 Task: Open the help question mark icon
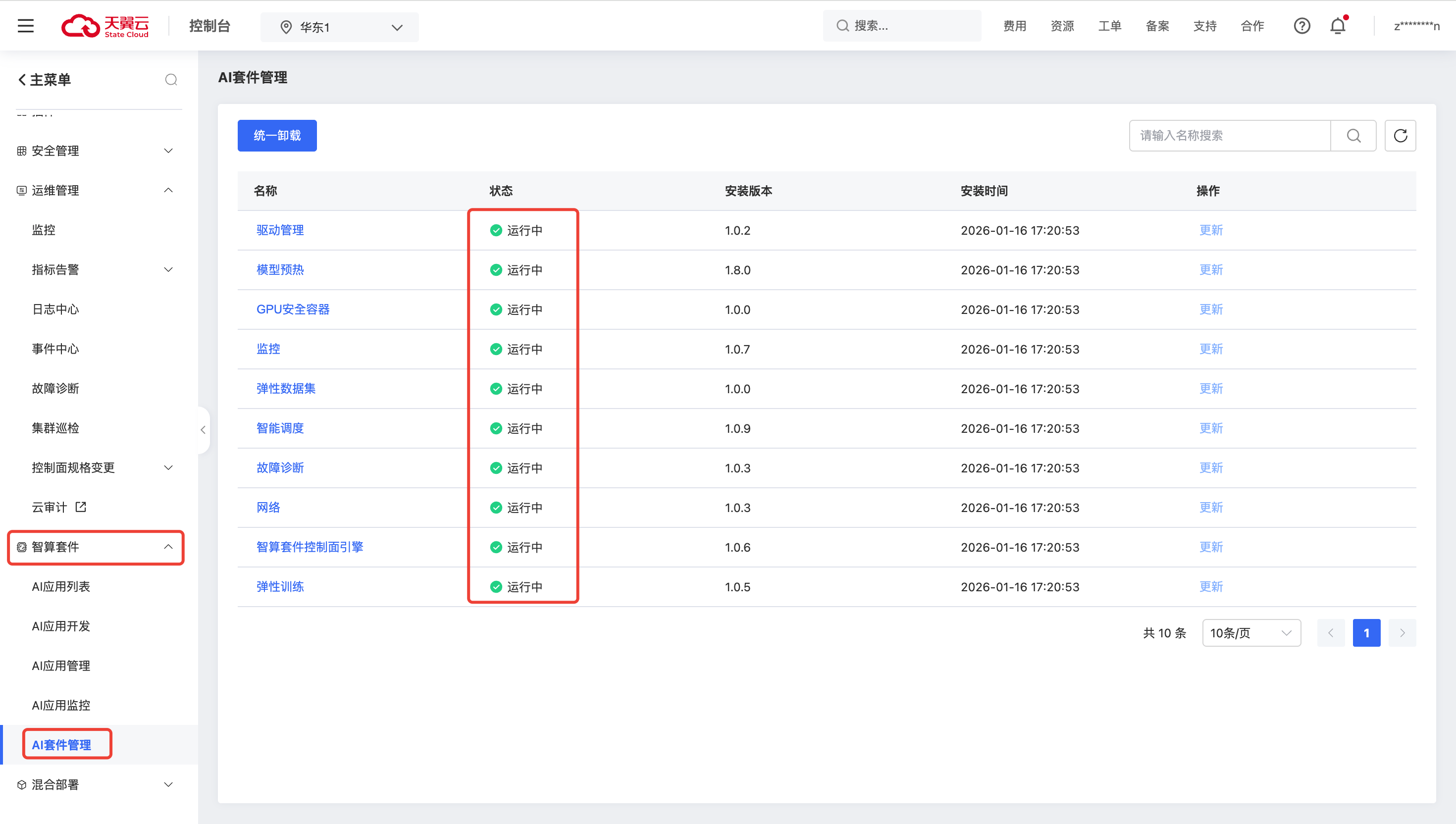pyautogui.click(x=1301, y=26)
